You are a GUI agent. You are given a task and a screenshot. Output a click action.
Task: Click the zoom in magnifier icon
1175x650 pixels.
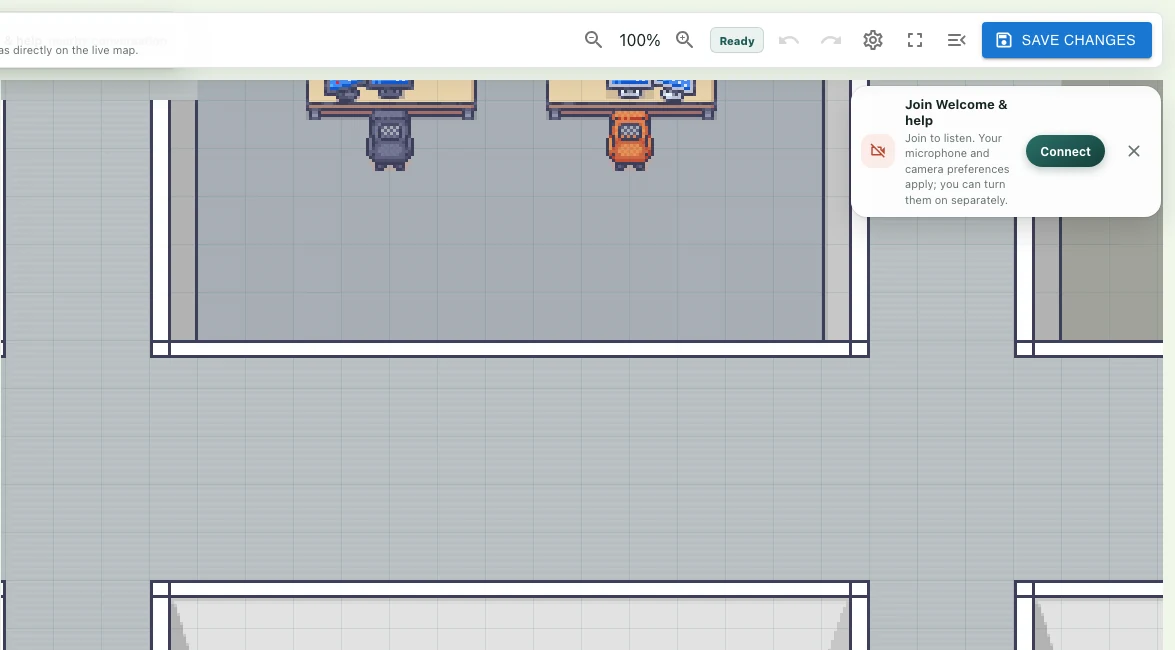684,40
